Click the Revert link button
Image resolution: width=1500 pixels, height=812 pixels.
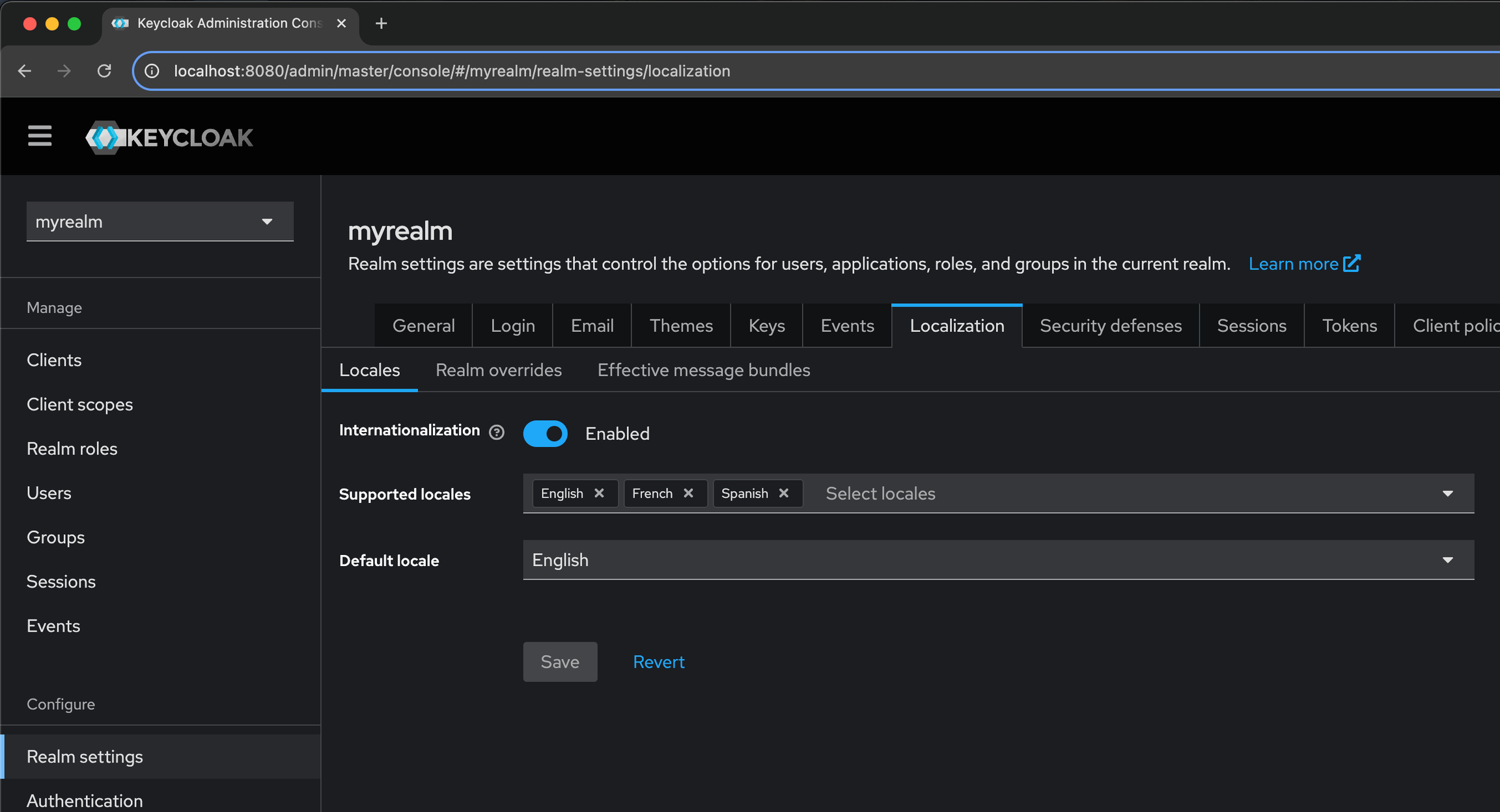tap(658, 662)
